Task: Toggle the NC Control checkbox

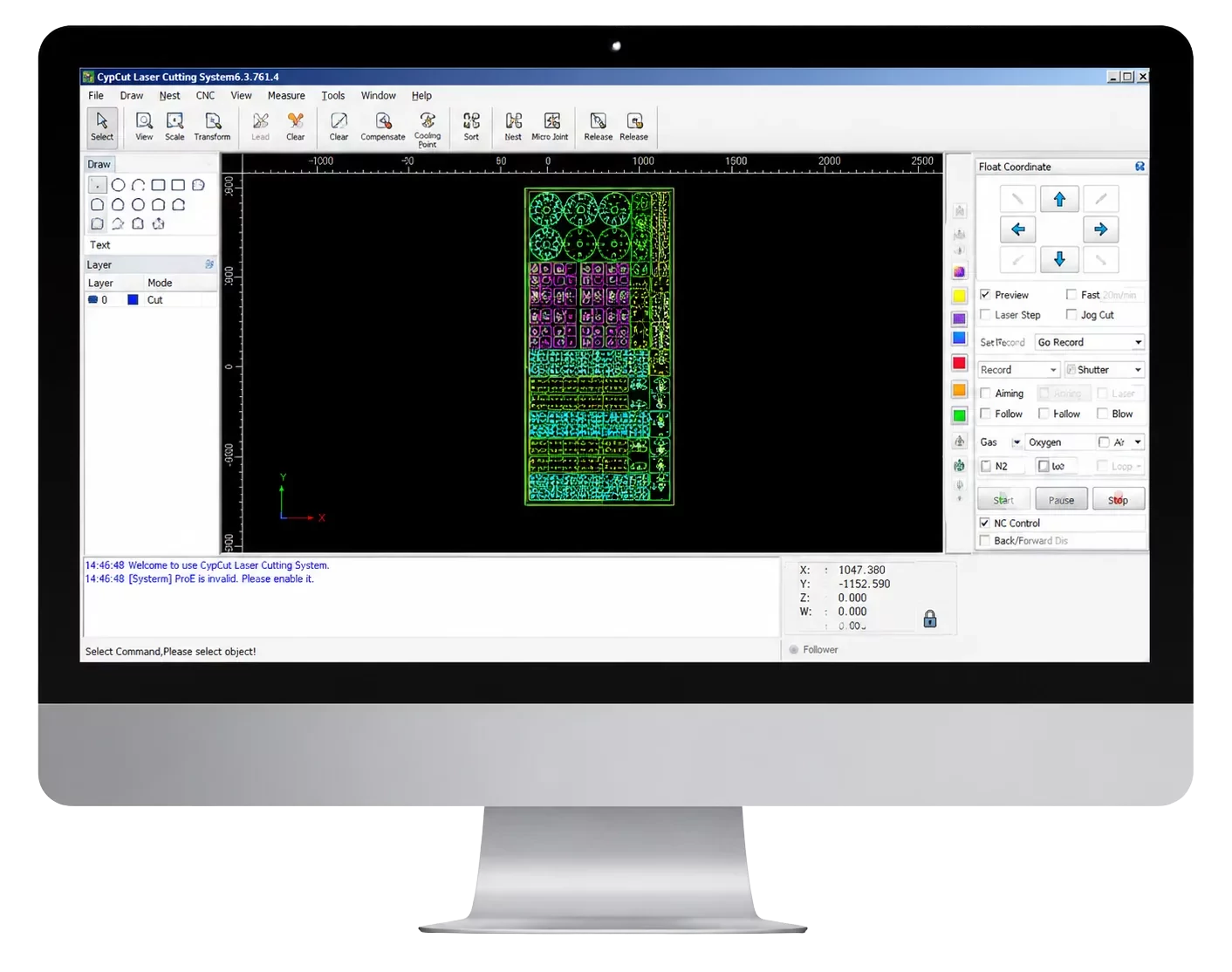Action: (x=985, y=524)
